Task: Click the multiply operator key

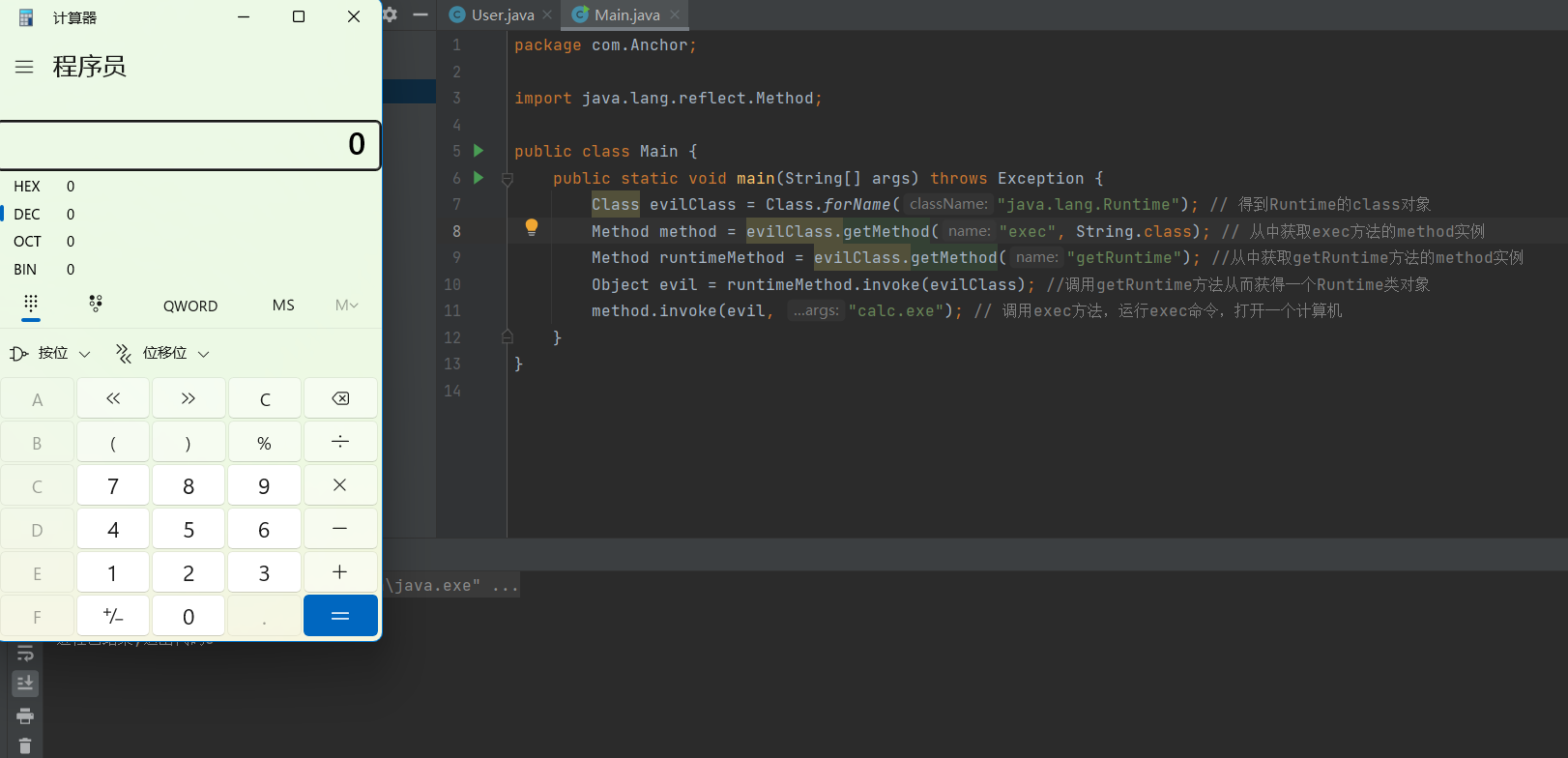Action: point(340,485)
